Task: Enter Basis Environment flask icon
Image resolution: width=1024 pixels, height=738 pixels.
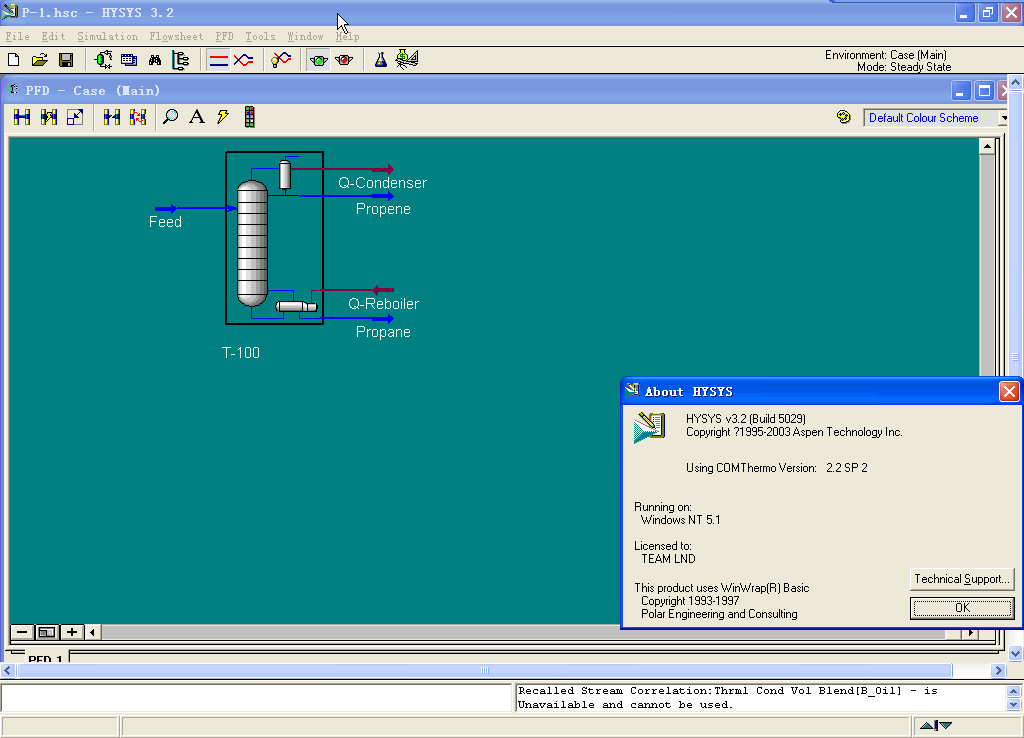Action: (x=381, y=60)
